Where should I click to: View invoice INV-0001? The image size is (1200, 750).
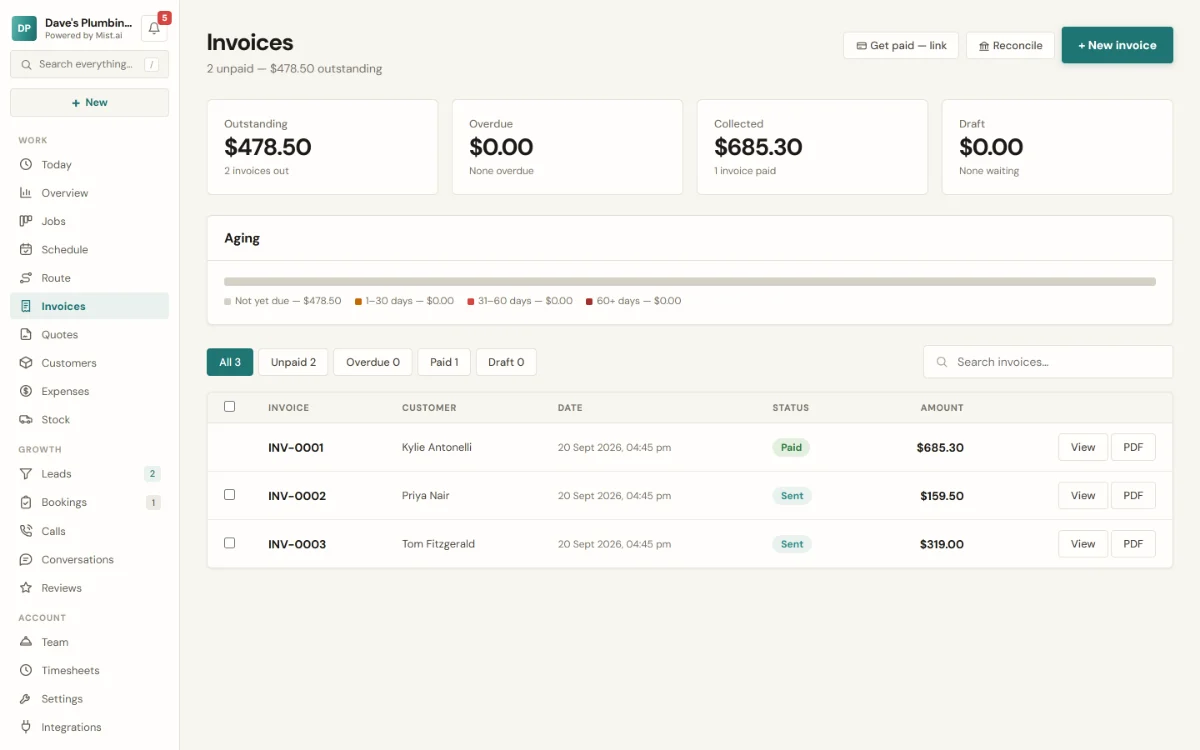(x=1083, y=447)
